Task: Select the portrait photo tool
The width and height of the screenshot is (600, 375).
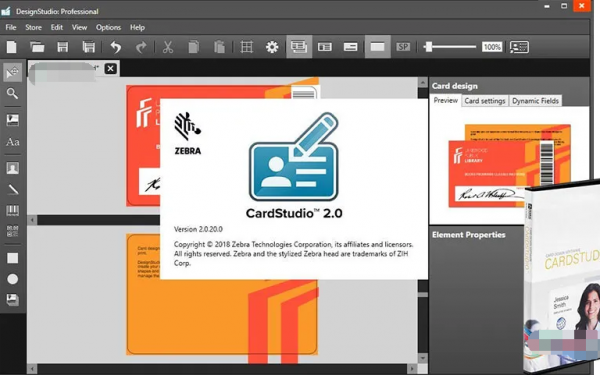Action: [x=12, y=168]
